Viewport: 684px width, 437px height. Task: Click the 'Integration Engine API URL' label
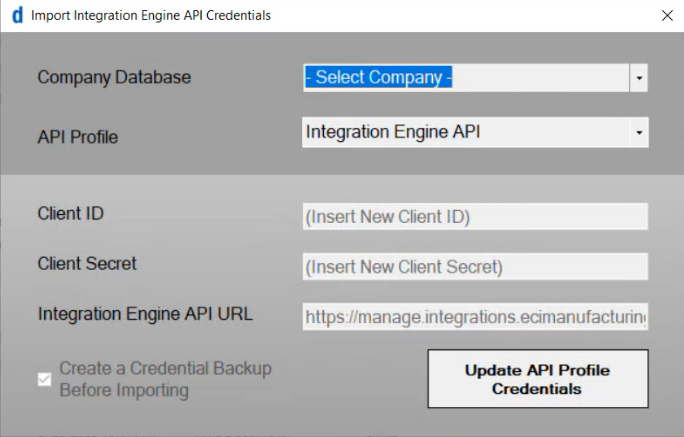click(145, 314)
